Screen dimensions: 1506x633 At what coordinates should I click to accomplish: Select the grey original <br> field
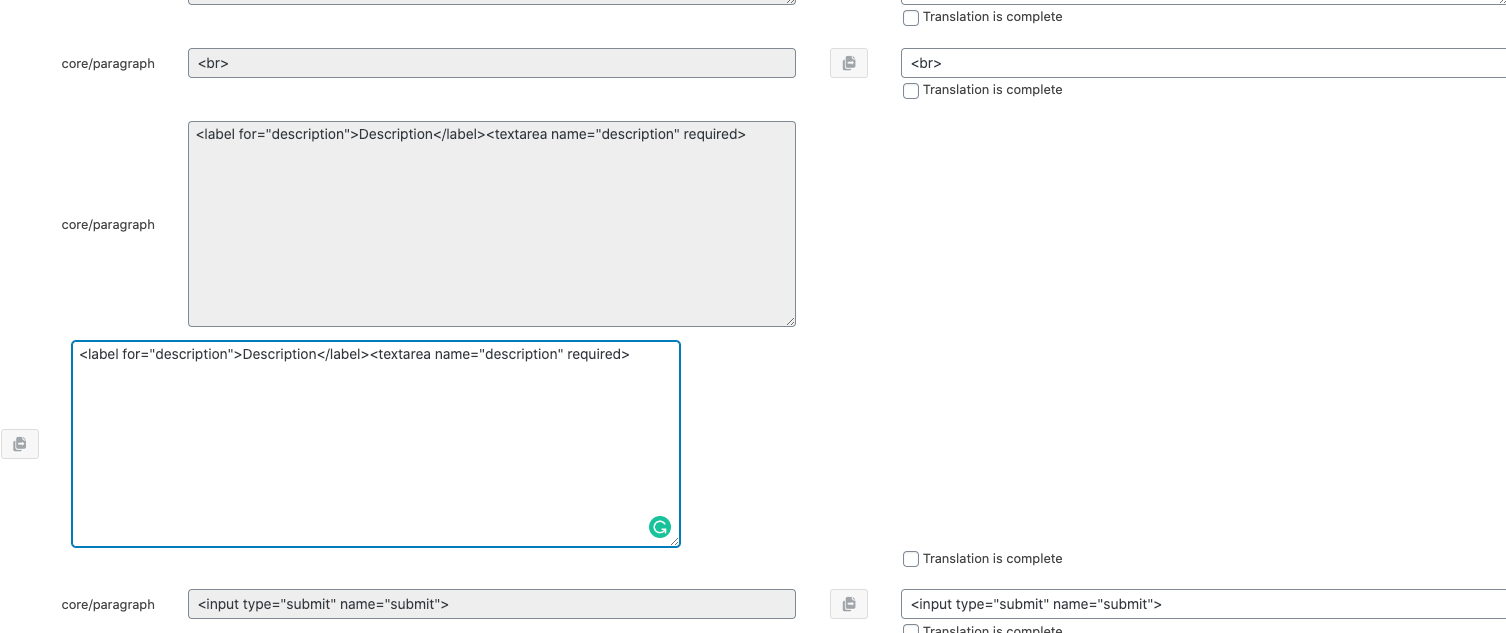point(492,63)
